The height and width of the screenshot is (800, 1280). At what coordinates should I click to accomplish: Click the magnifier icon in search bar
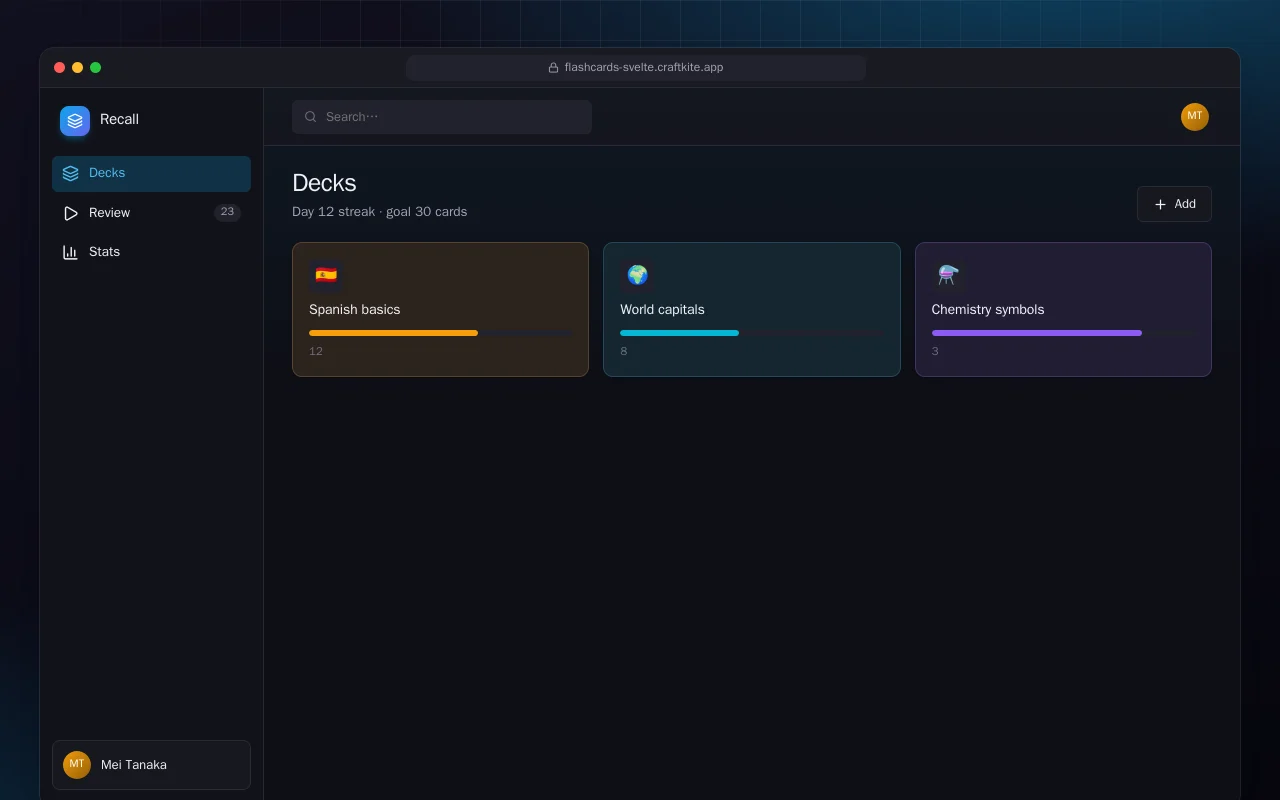coord(311,117)
